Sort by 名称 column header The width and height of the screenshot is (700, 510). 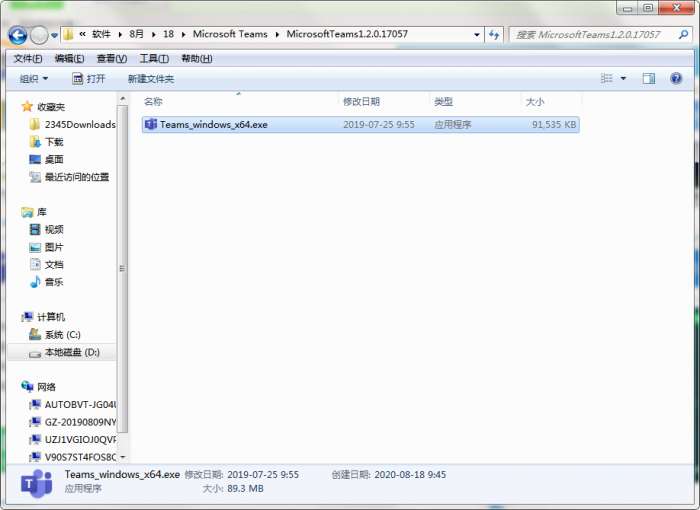[x=153, y=102]
